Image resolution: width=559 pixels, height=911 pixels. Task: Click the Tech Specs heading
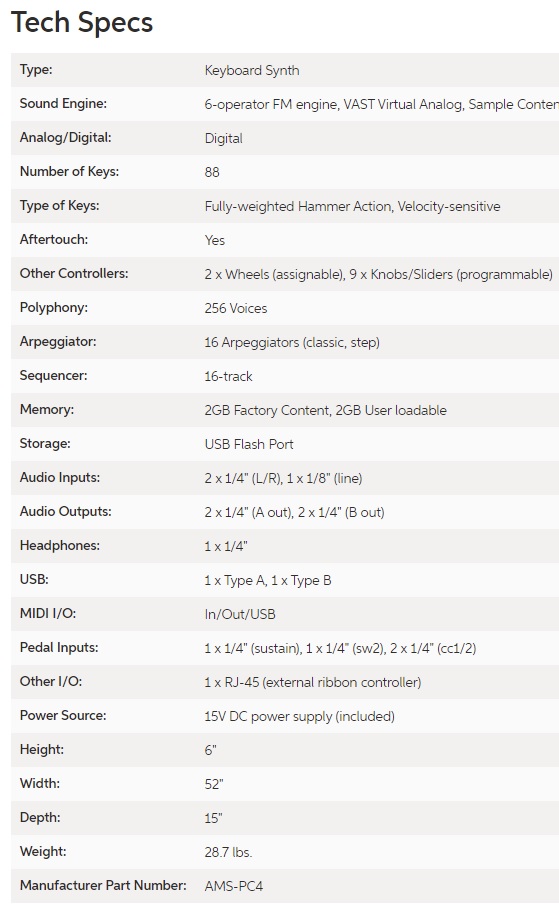tap(82, 23)
